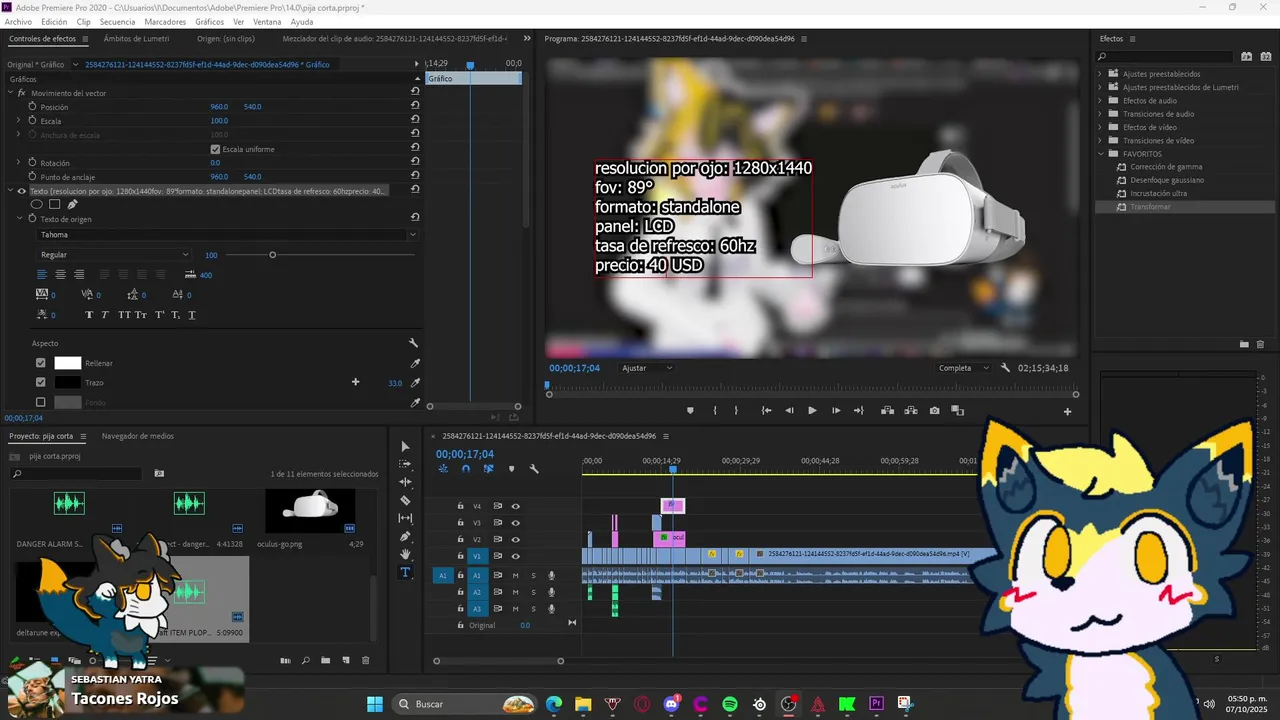
Task: Step forward one frame
Action: pos(836,411)
